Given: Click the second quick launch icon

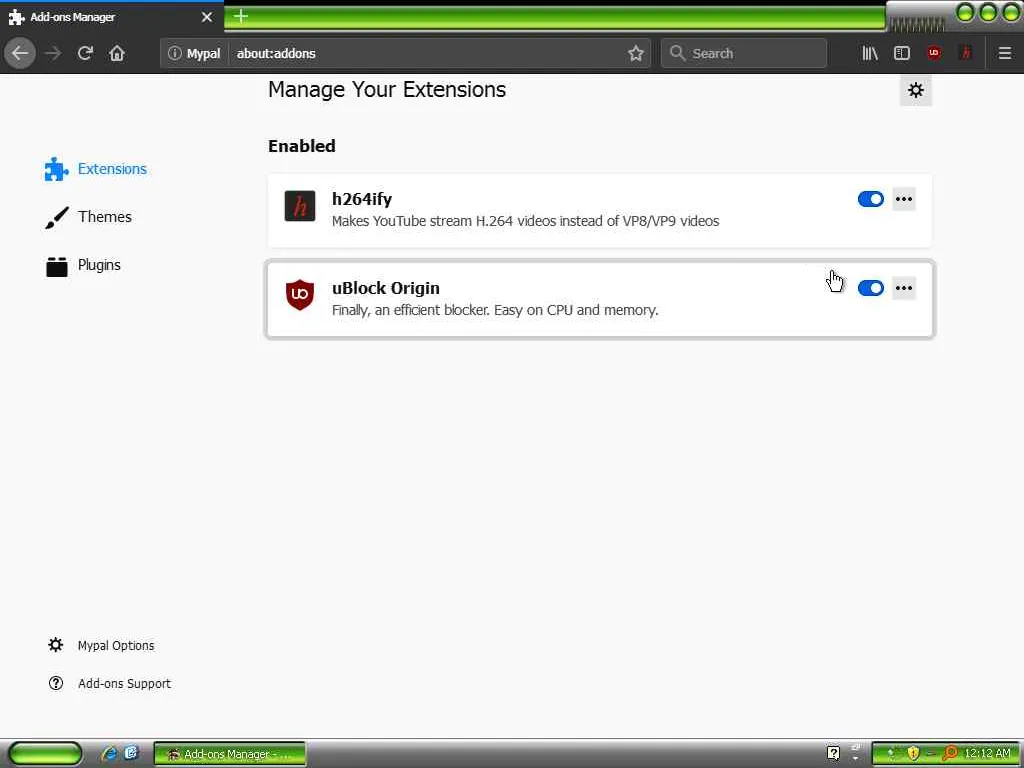Looking at the screenshot, I should pos(131,753).
